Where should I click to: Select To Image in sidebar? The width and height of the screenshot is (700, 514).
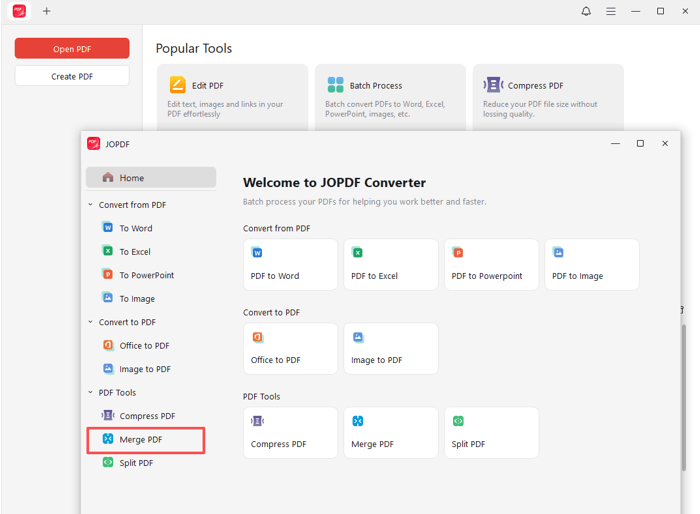pos(137,299)
